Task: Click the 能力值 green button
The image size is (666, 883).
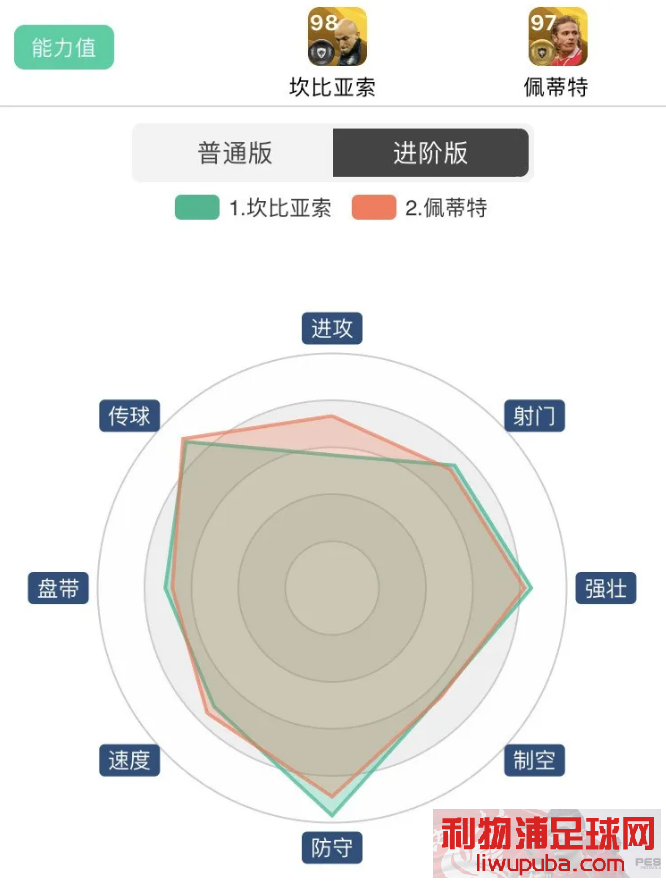Action: coord(64,47)
